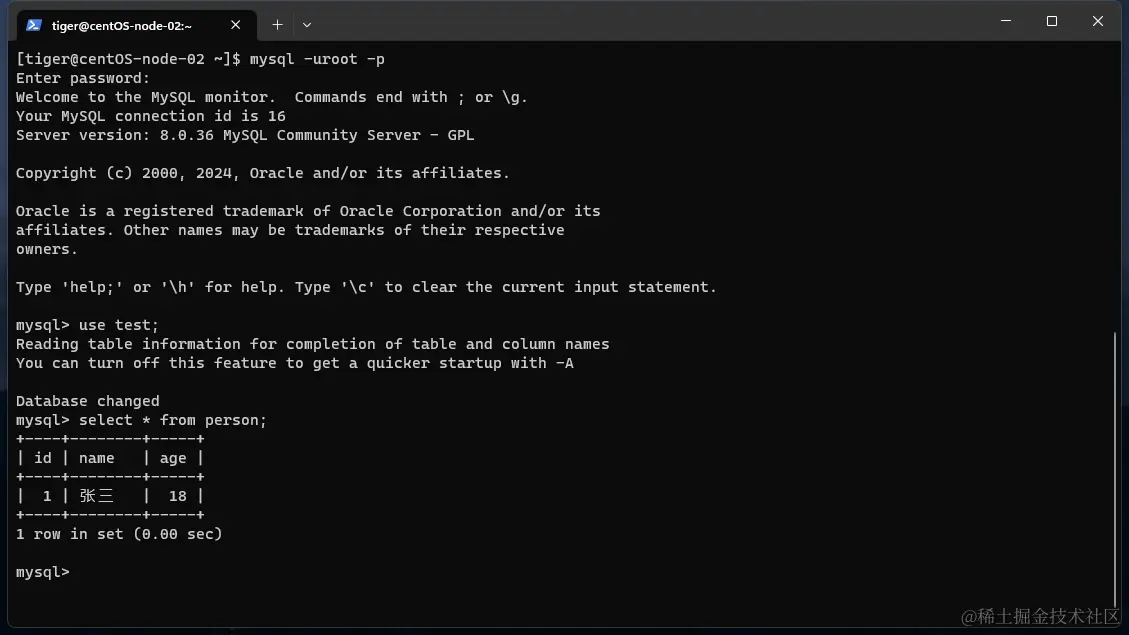Click the "age" column header

tap(173, 458)
